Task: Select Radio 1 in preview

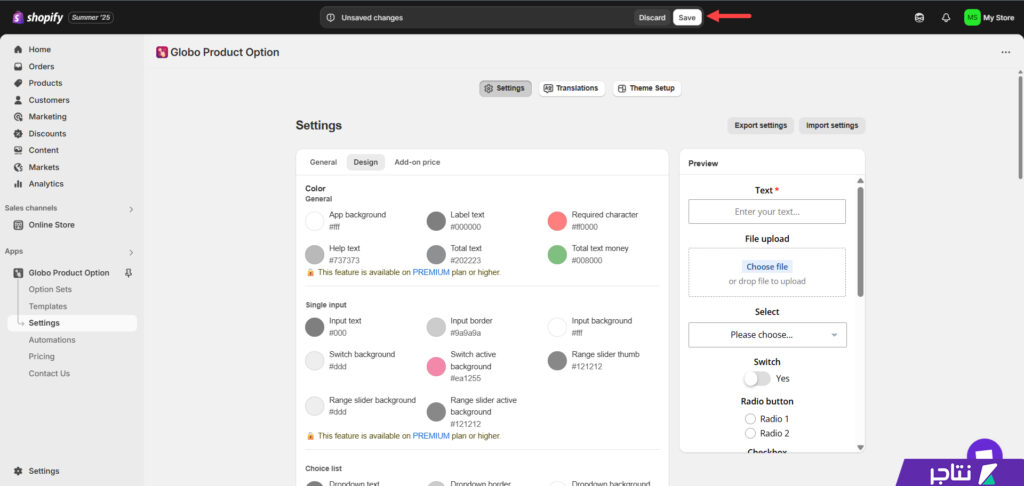Action: pyautogui.click(x=750, y=419)
